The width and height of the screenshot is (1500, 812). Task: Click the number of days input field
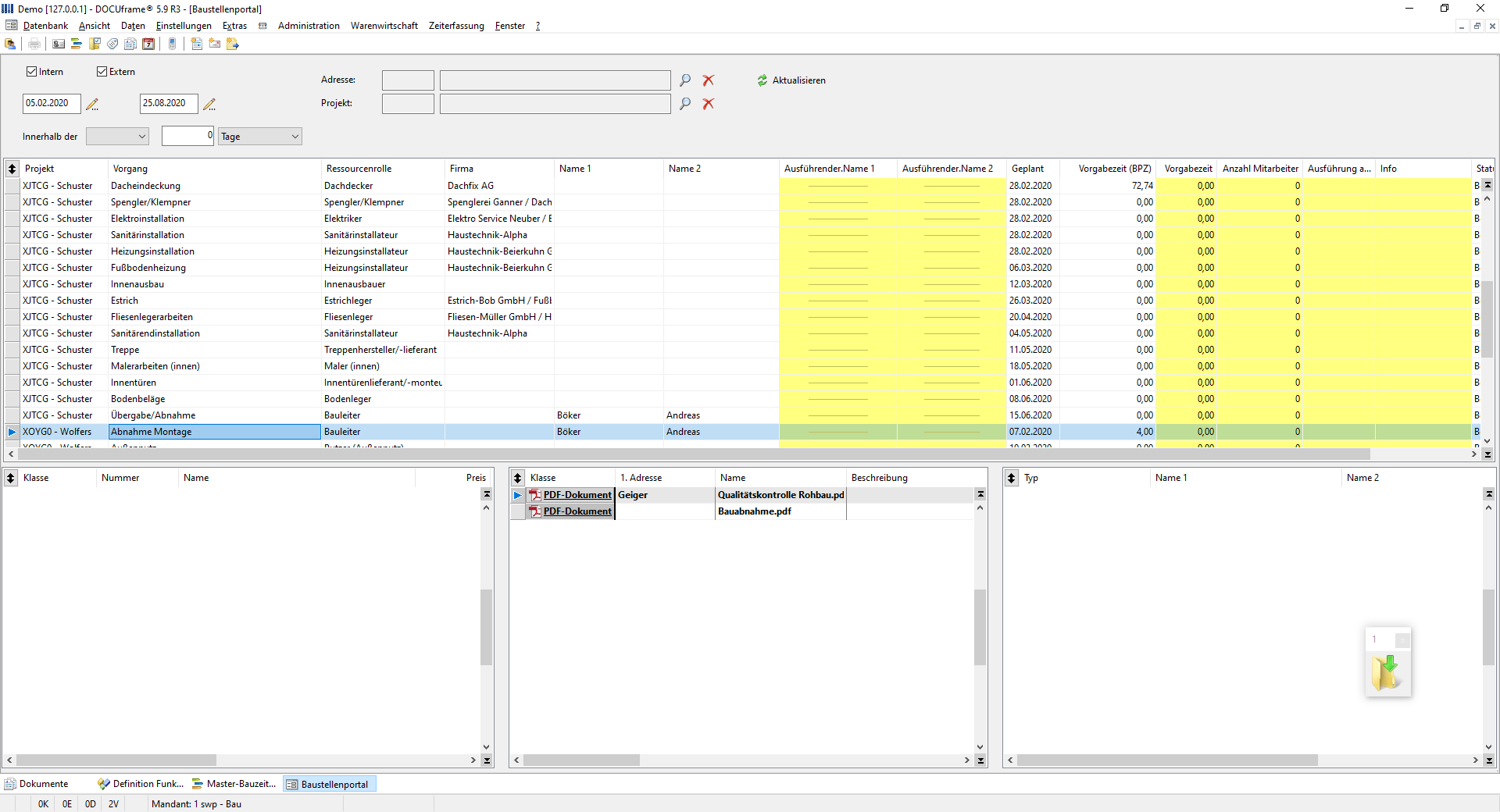point(187,136)
